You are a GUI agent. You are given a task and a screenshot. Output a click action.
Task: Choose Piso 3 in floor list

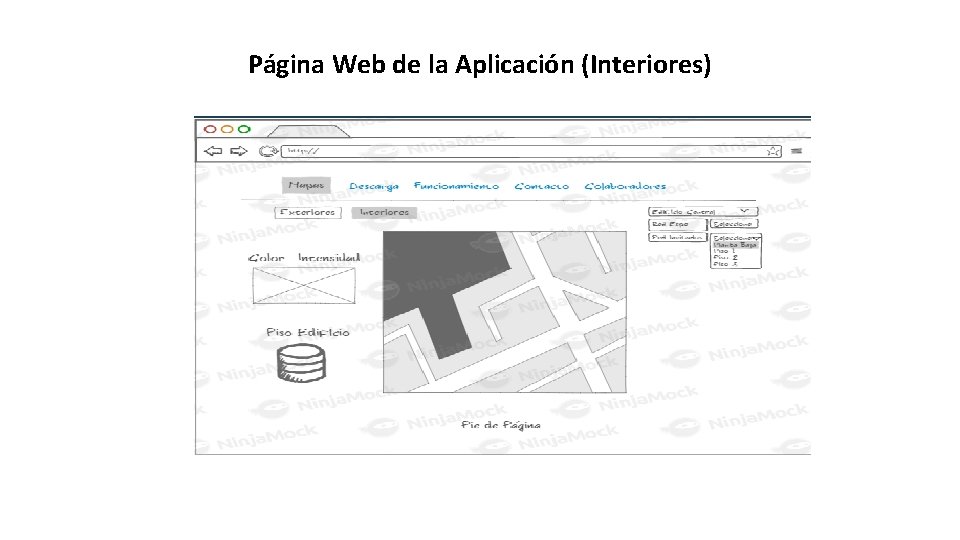726,264
